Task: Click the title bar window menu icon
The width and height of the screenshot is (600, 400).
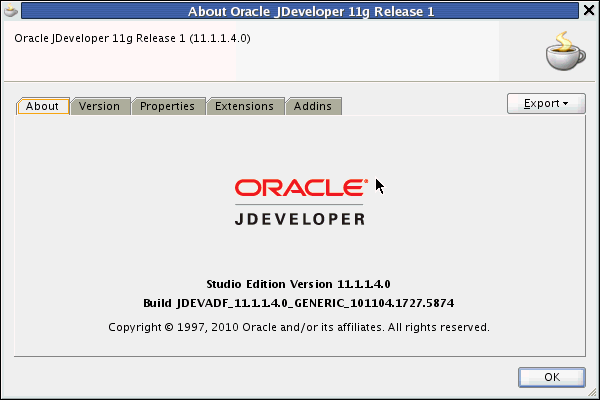Action: pyautogui.click(x=11, y=11)
